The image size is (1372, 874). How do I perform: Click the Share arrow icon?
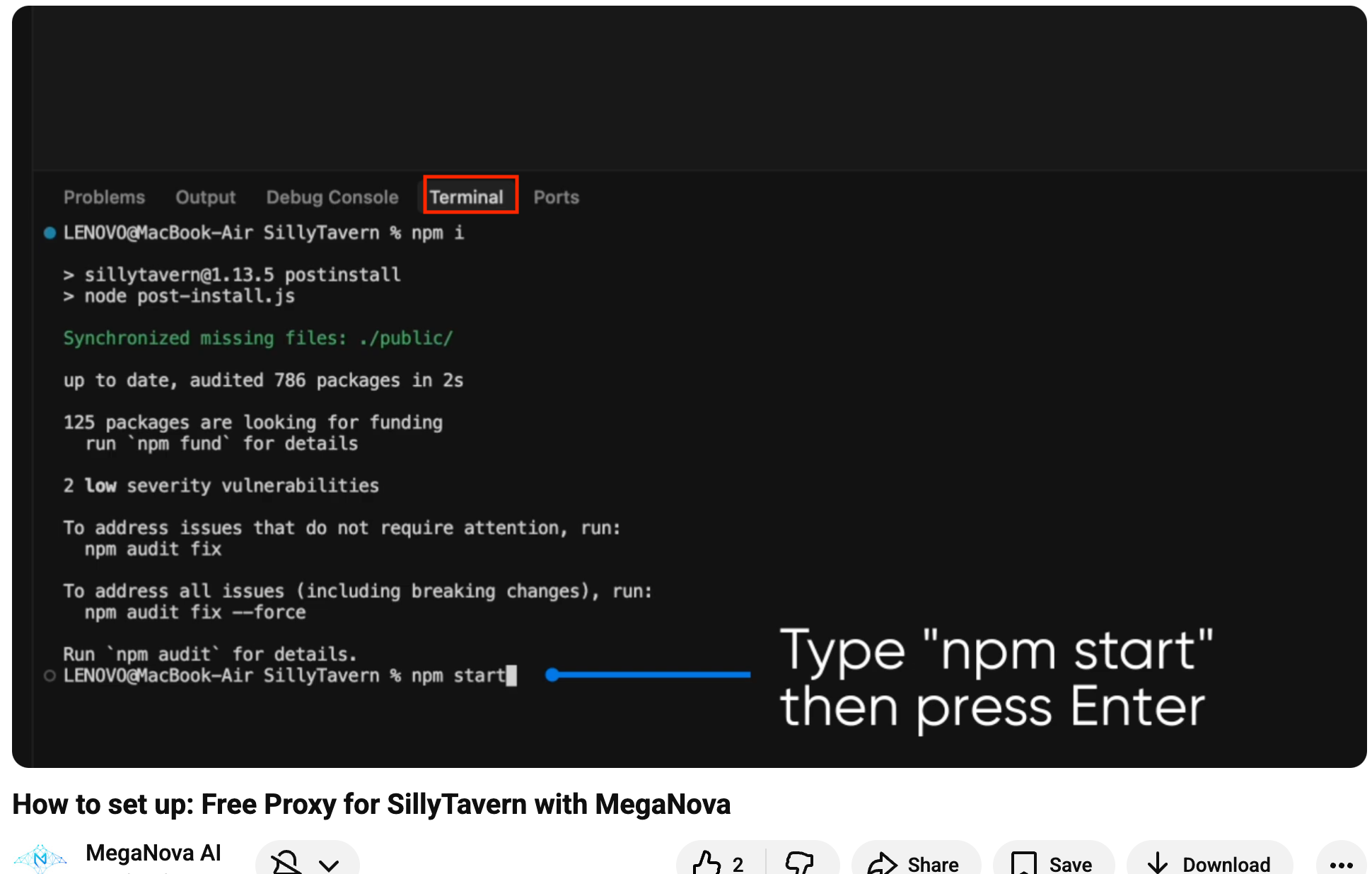coord(882,863)
